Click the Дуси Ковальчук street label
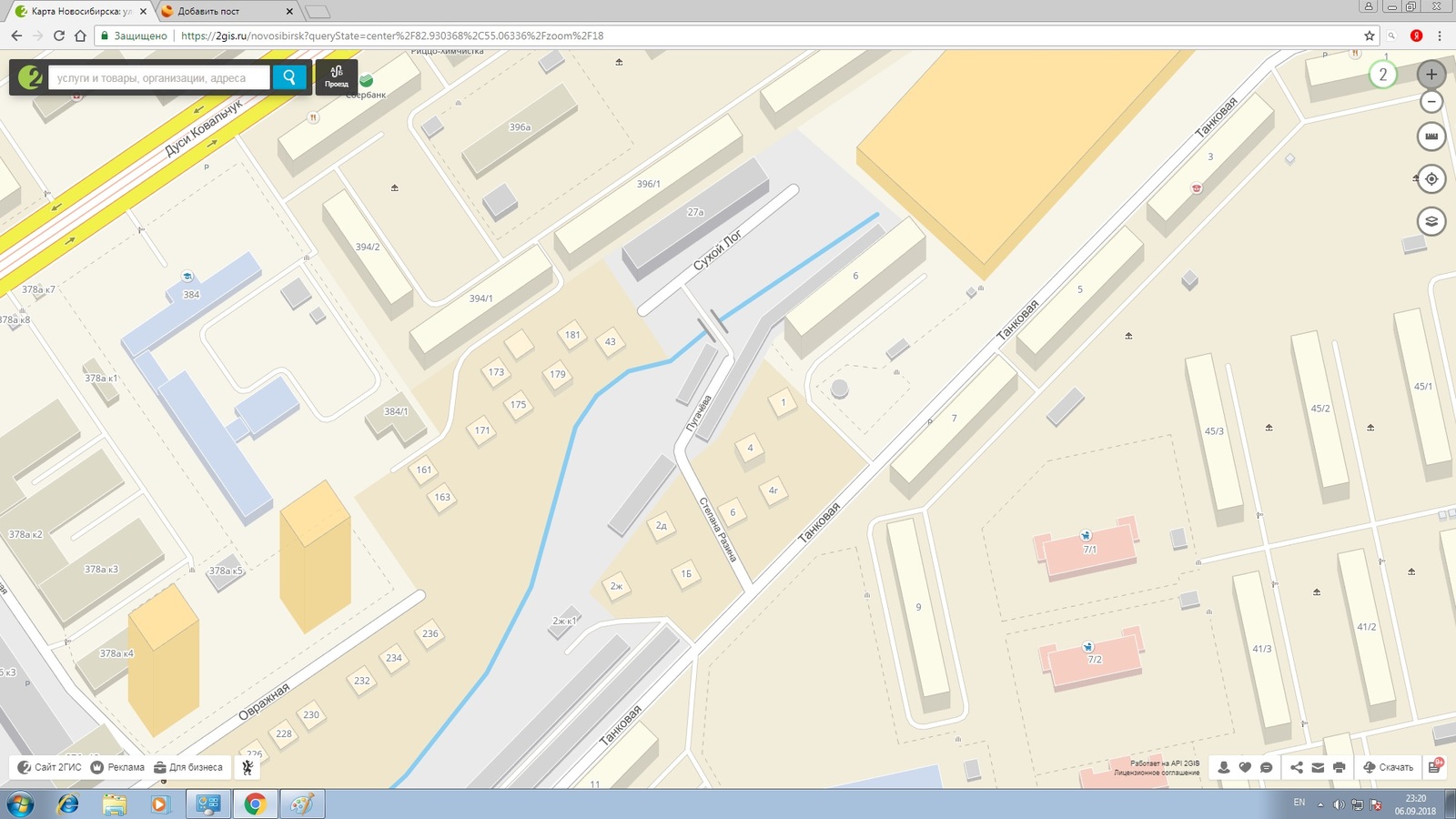The image size is (1456, 819). [x=204, y=128]
